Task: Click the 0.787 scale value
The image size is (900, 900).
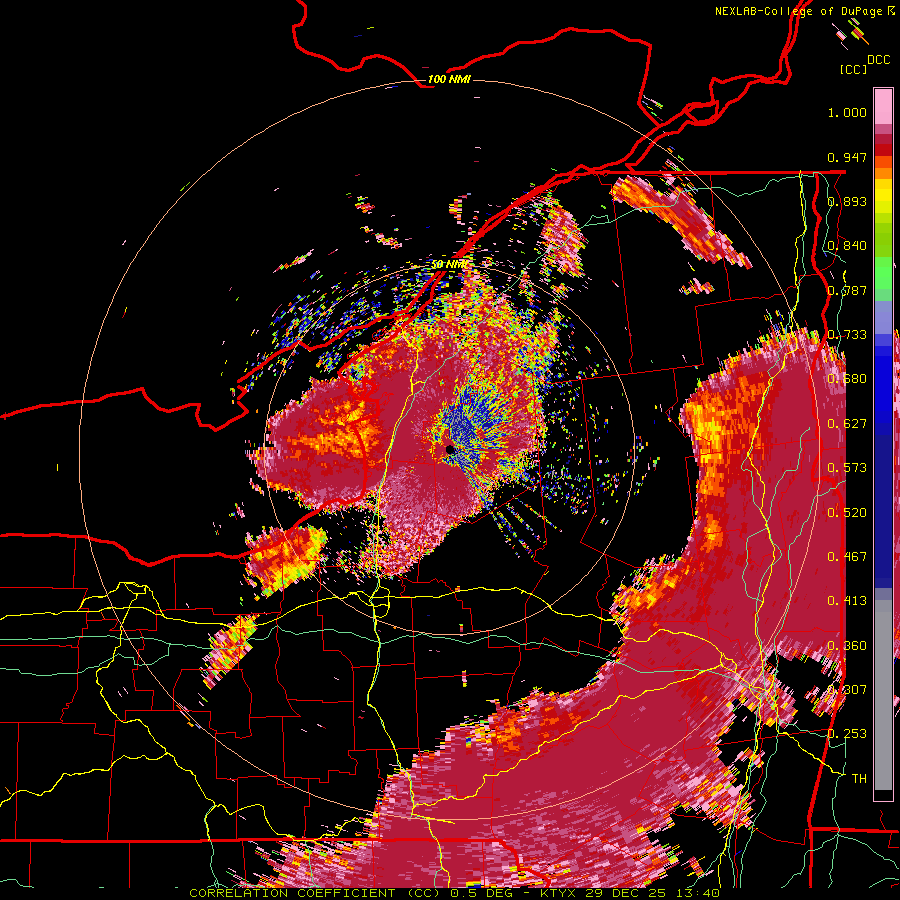Action: point(847,290)
